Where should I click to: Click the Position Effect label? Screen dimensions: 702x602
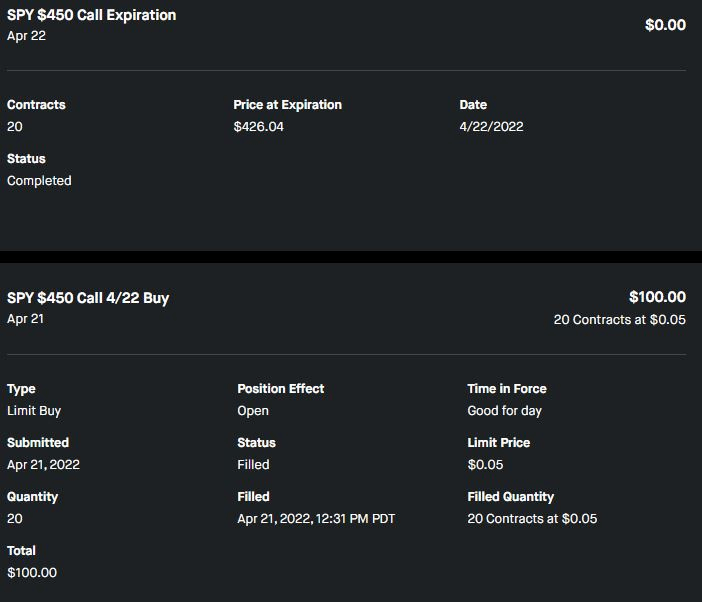coord(280,389)
